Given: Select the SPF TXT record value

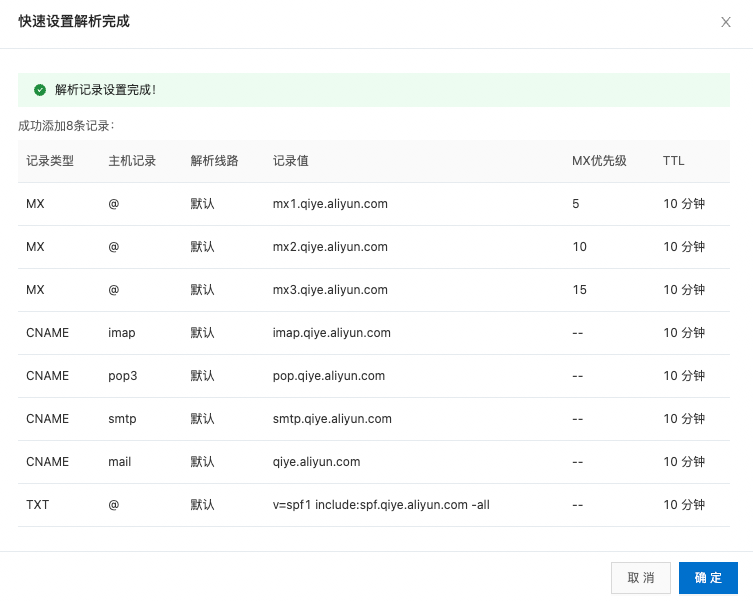Looking at the screenshot, I should (381, 505).
